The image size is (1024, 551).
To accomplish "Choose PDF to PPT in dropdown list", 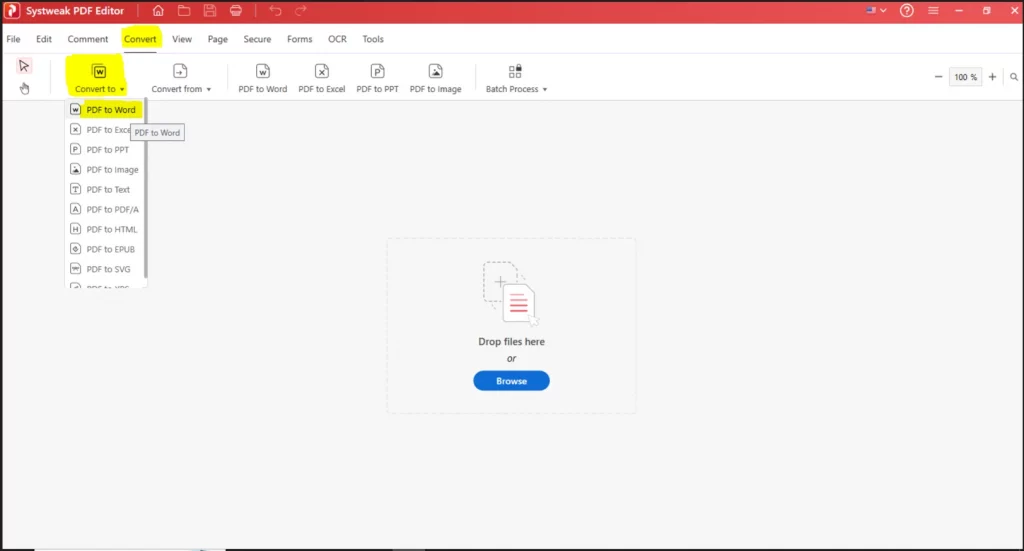I will coord(104,150).
